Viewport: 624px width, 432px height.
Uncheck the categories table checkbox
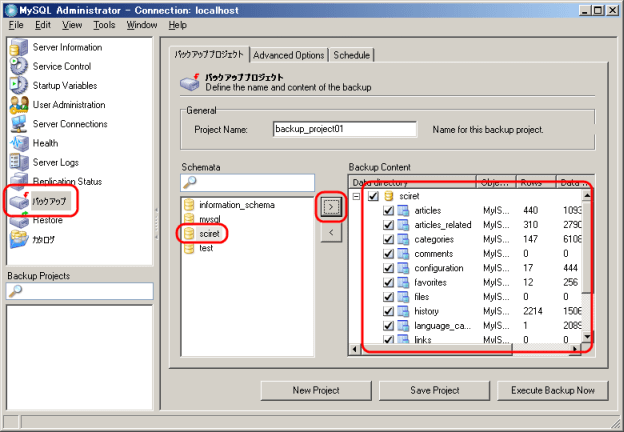(x=388, y=239)
